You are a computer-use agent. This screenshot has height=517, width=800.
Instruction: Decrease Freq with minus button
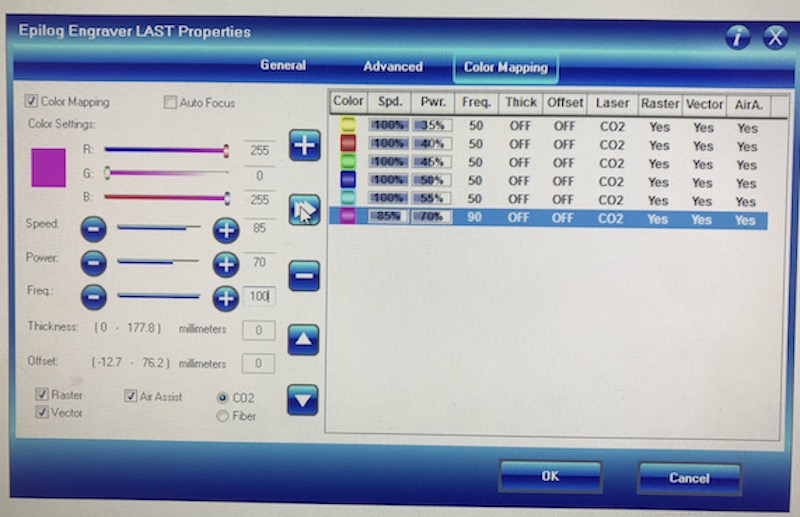point(93,297)
